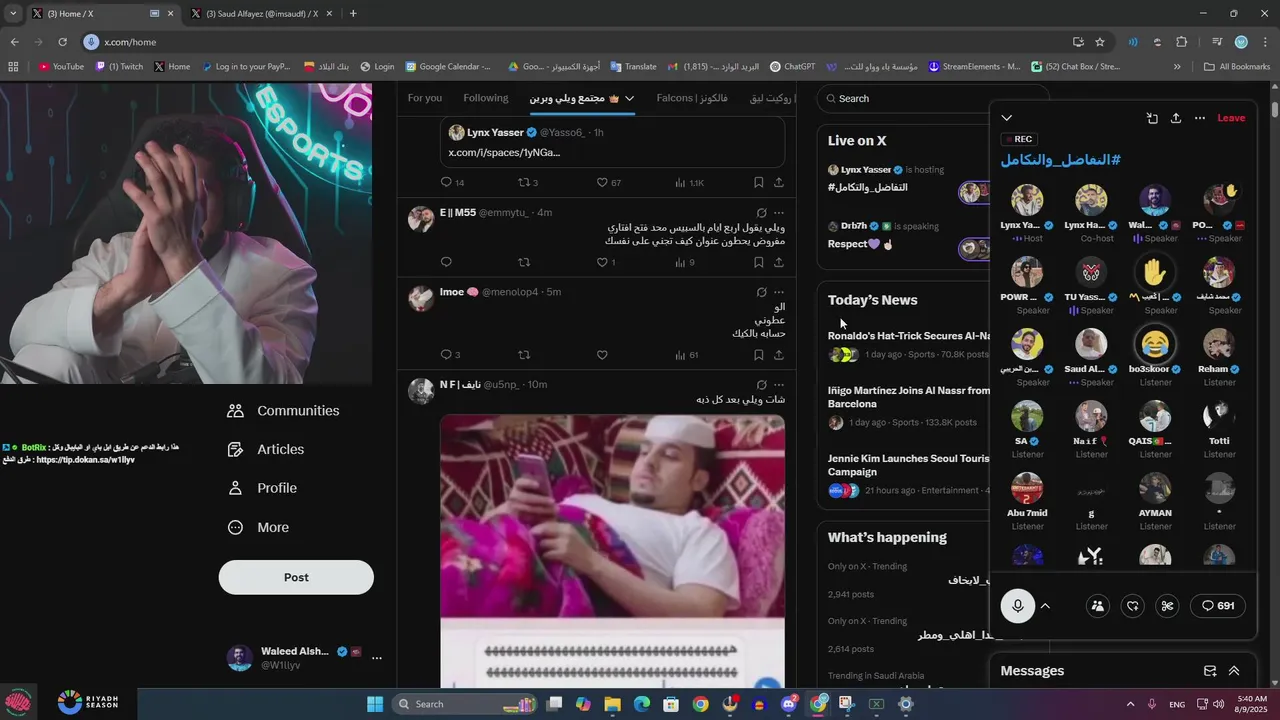Open Articles in sidebar
This screenshot has width=1280, height=720.
(x=266, y=450)
